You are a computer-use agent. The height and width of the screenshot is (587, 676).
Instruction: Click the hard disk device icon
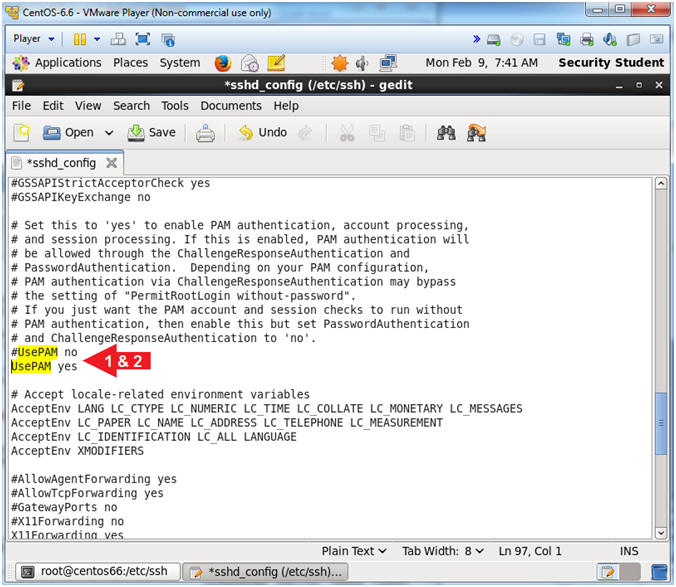[494, 40]
